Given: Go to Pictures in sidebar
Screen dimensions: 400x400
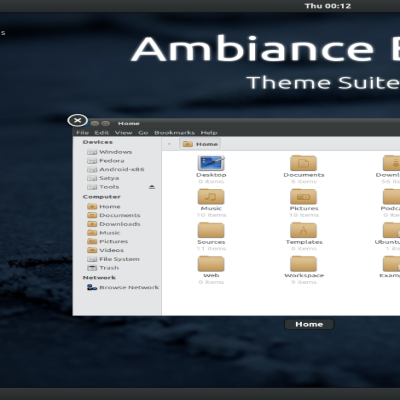Looking at the screenshot, I should [x=107, y=241].
